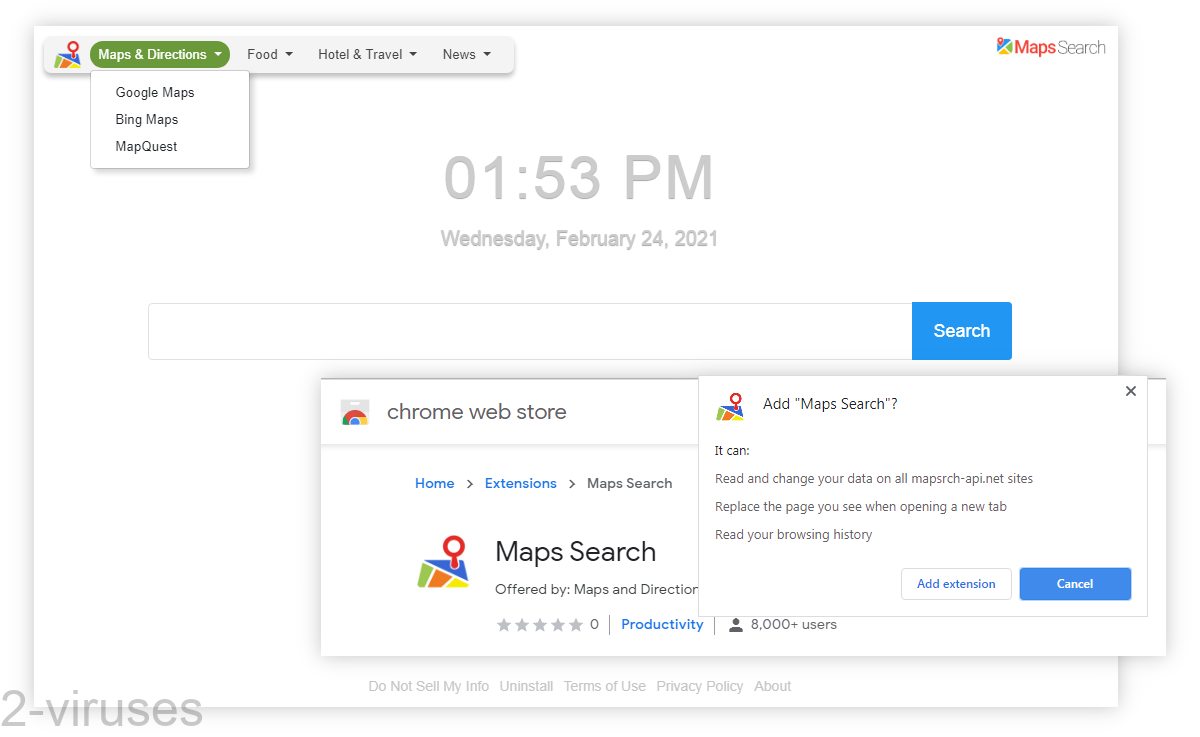Click the Maps Search pin icon in the navbar

[x=67, y=55]
